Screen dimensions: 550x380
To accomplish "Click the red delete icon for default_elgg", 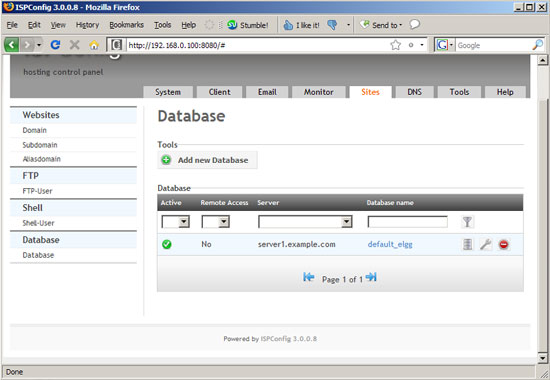I will click(504, 245).
